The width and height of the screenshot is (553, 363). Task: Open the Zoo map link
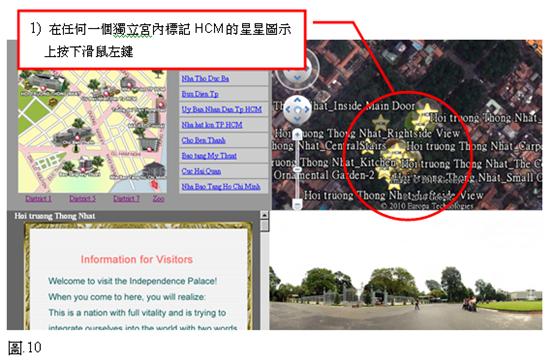coord(159,198)
